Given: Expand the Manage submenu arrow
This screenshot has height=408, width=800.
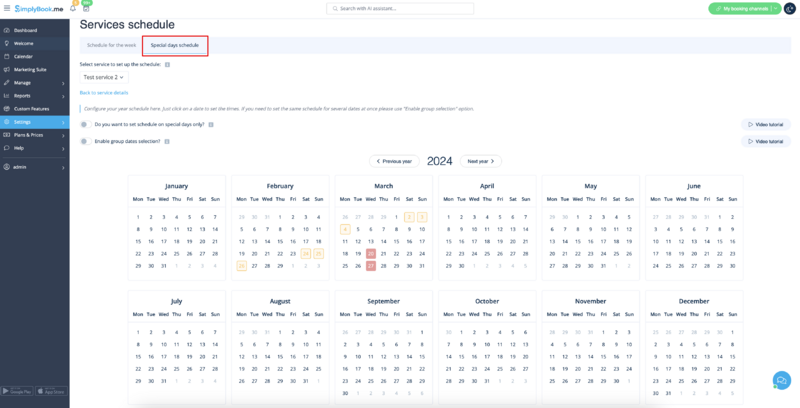Looking at the screenshot, I should (x=63, y=83).
